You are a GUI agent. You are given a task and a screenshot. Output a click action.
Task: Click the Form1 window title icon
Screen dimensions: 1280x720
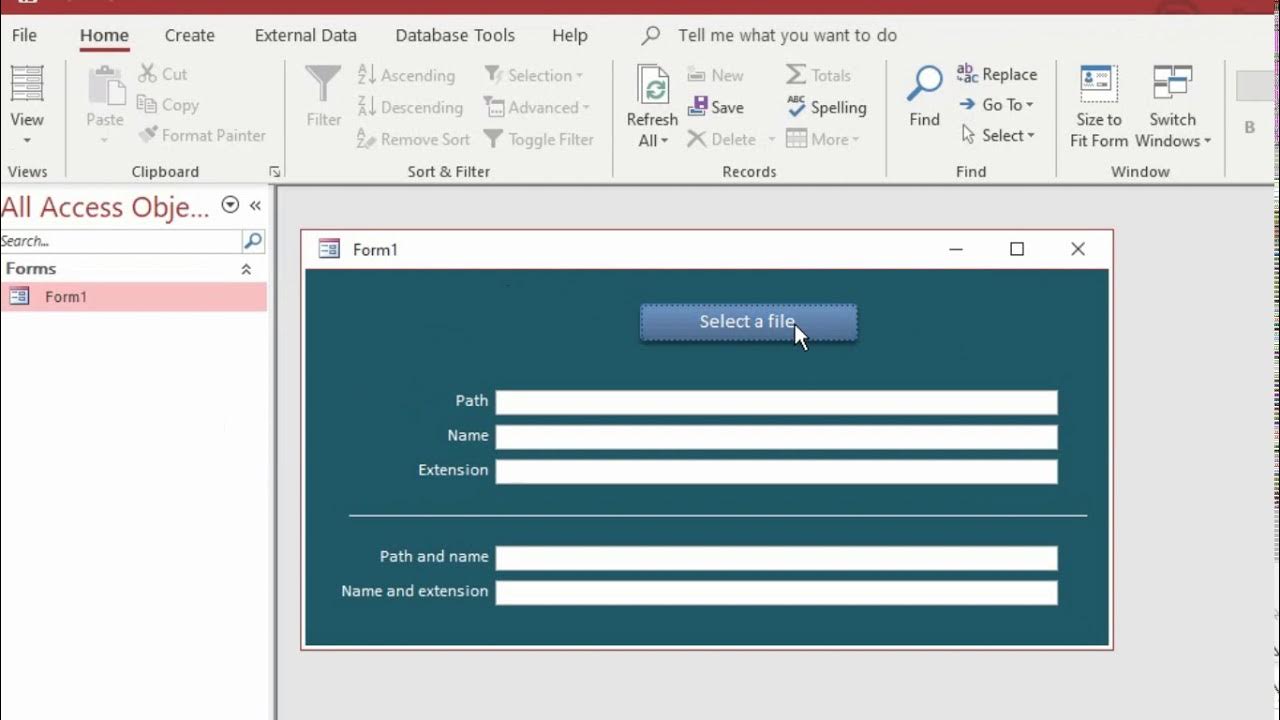329,249
